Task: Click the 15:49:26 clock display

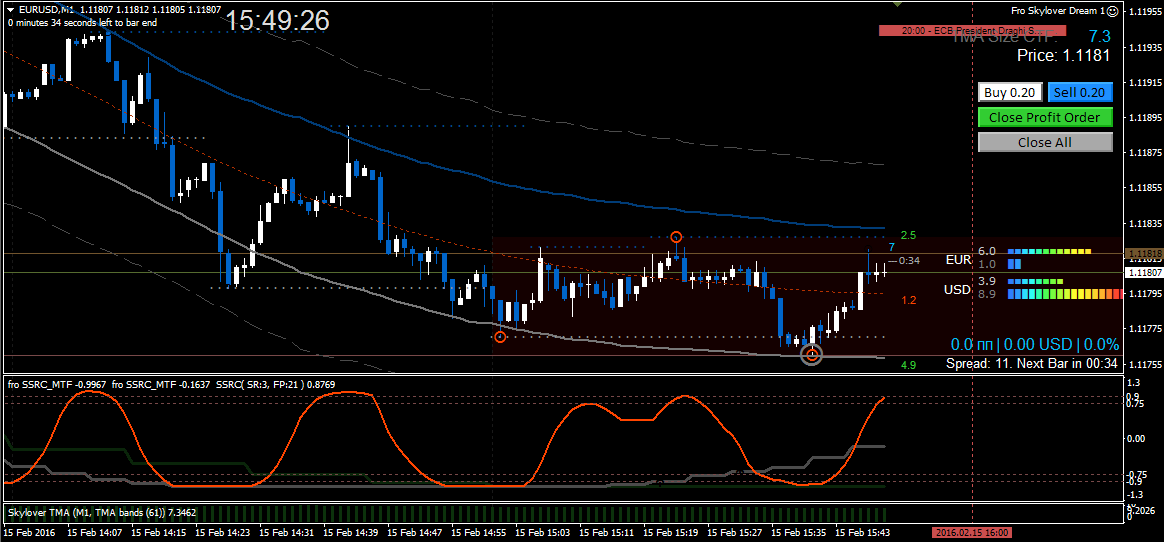Action: click(x=277, y=21)
